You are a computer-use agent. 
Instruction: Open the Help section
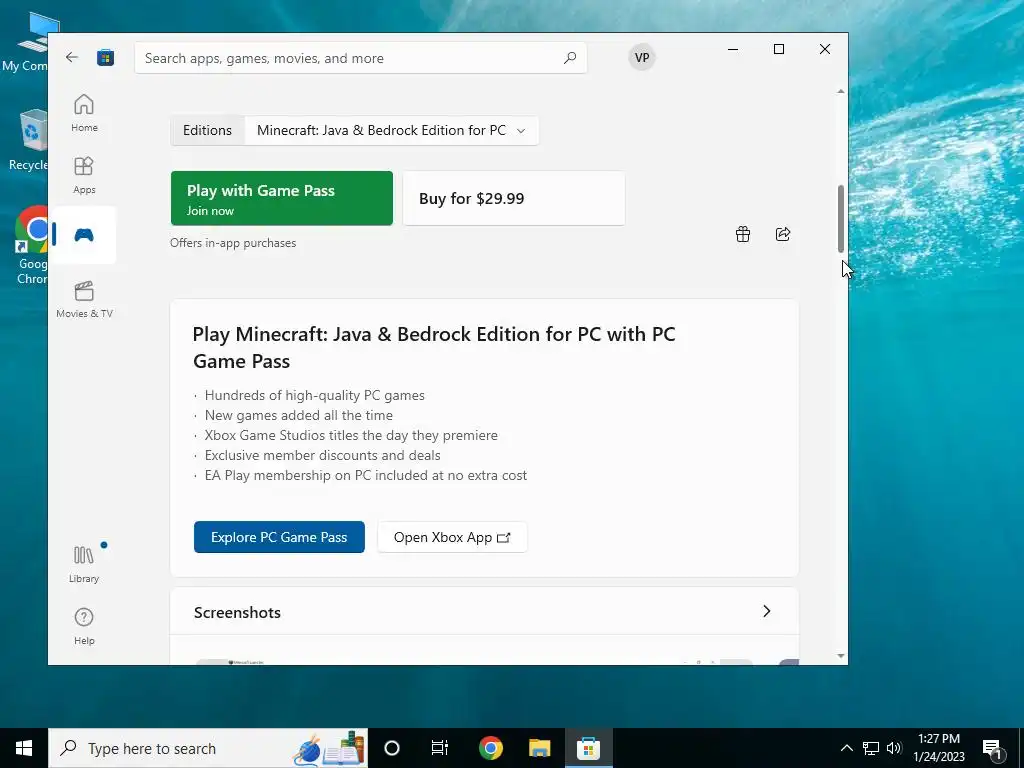click(x=84, y=626)
